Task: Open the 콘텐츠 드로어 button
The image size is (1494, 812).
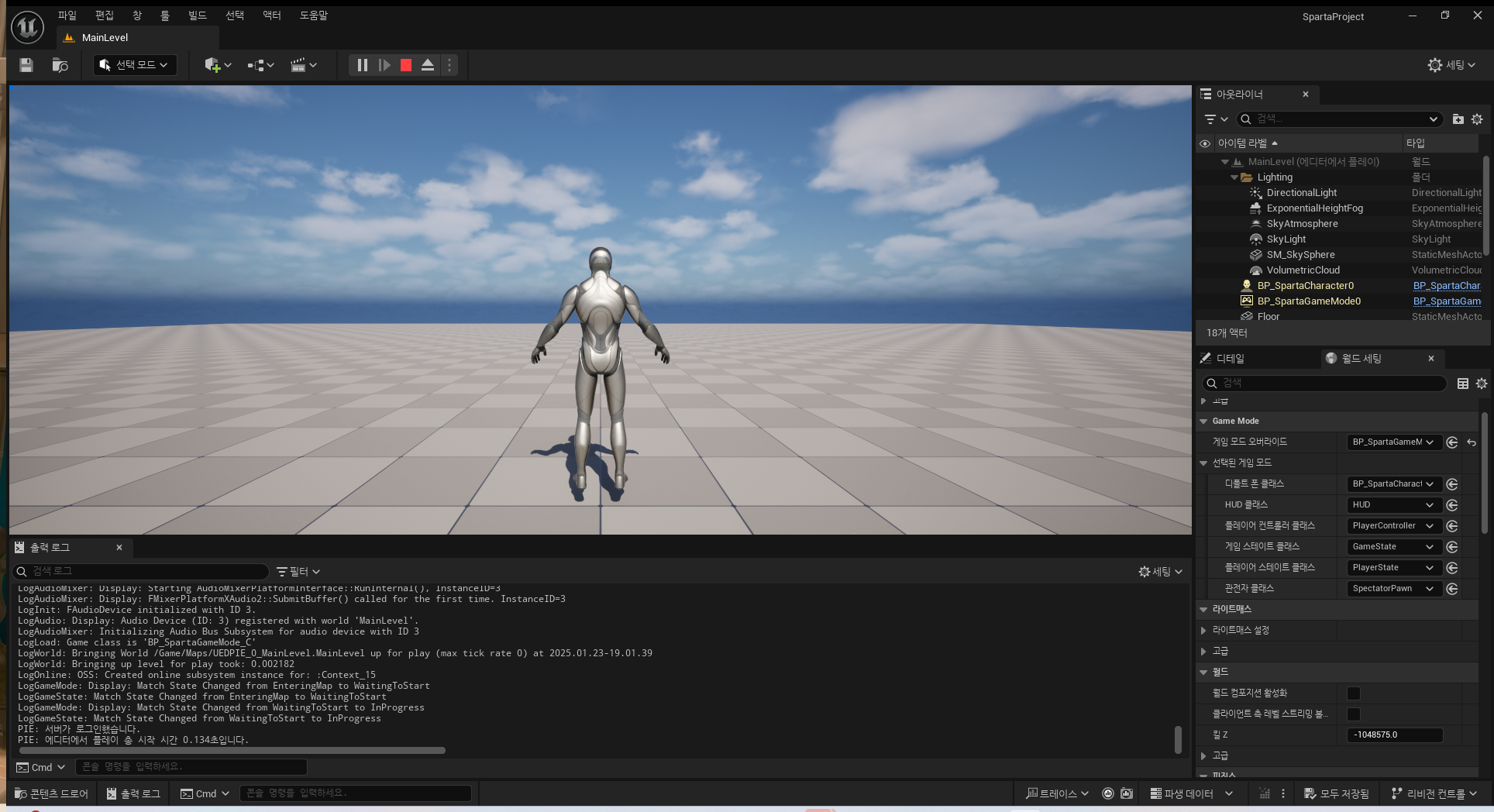Action: click(x=52, y=793)
